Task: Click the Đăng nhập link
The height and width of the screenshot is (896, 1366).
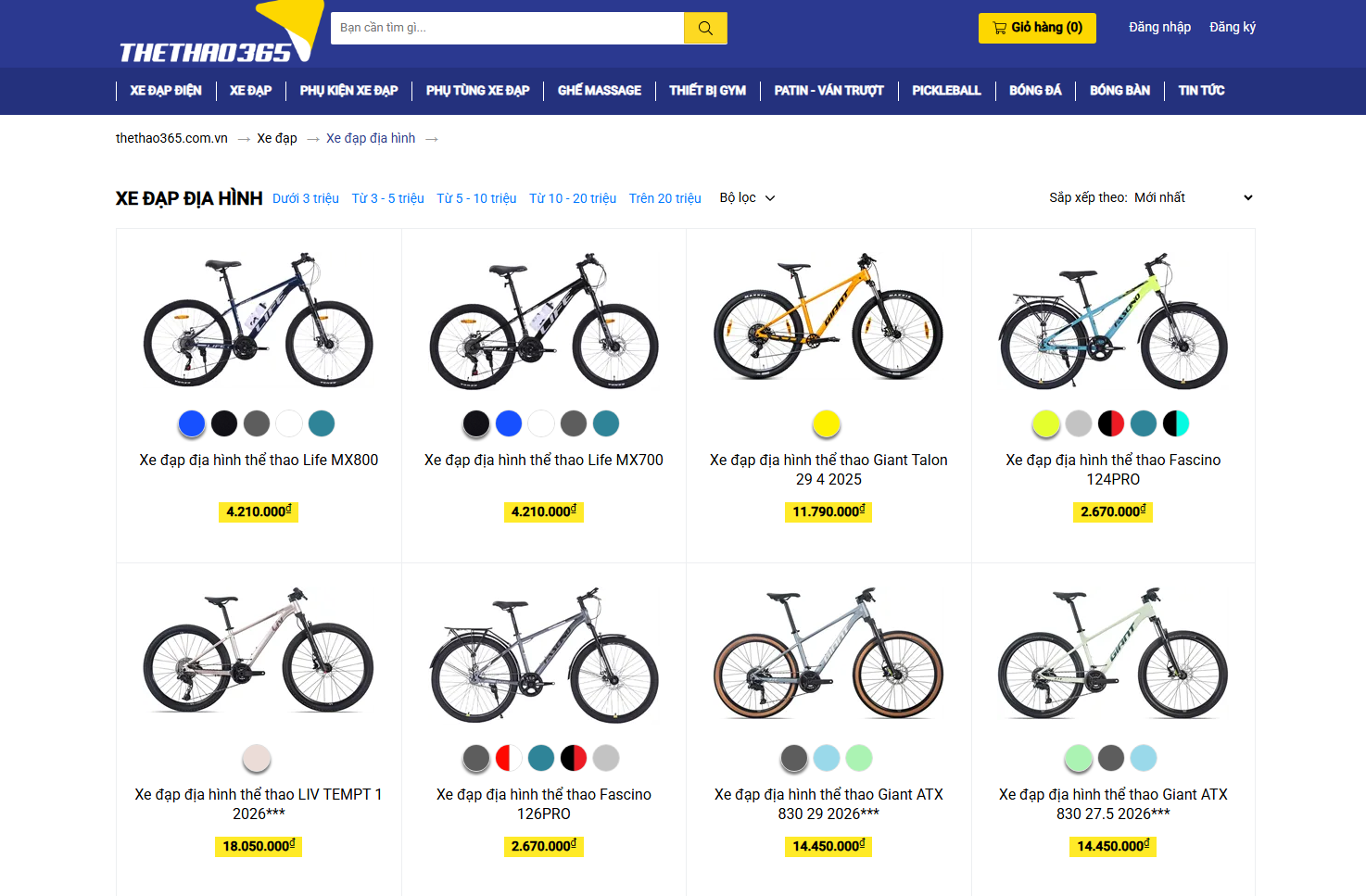Action: (x=1159, y=27)
